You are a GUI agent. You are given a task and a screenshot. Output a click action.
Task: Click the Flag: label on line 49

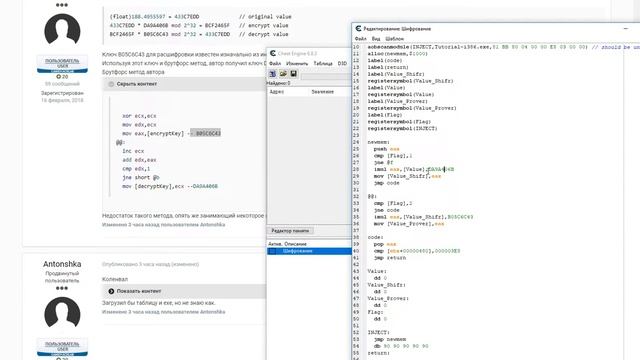click(x=375, y=312)
